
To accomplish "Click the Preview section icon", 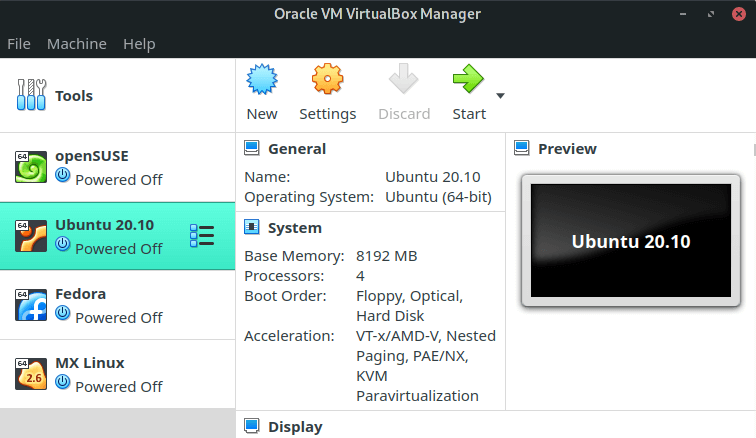I will tap(522, 148).
